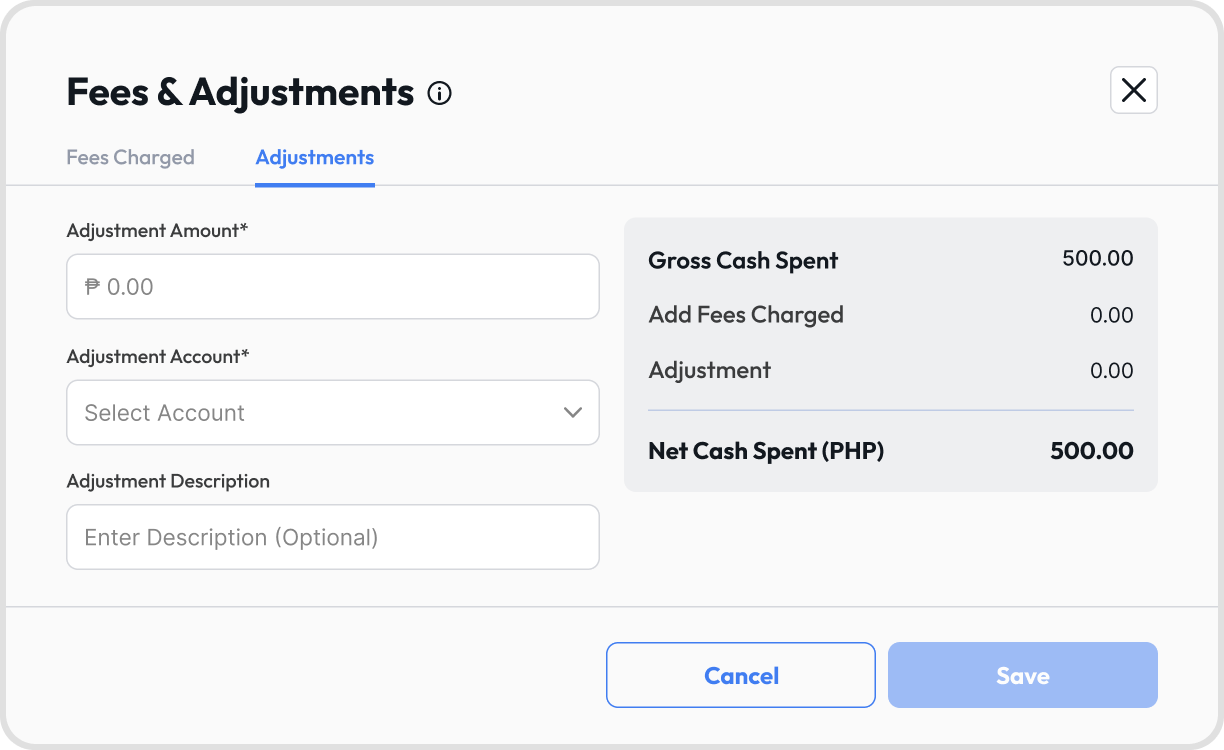Click the Fees & Adjustments heading text
The height and width of the screenshot is (750, 1224).
[240, 92]
